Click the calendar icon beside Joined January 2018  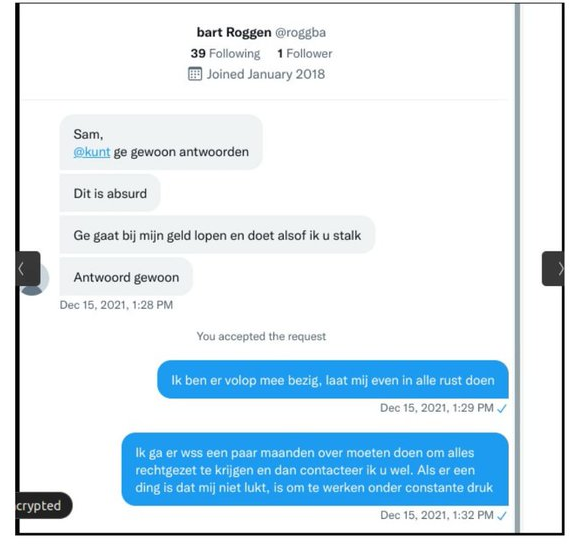pos(195,74)
